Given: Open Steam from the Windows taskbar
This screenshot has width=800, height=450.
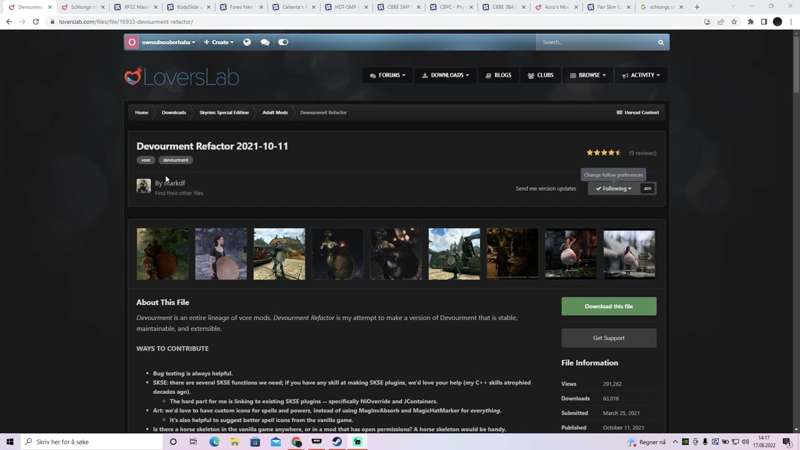Looking at the screenshot, I should coord(337,441).
